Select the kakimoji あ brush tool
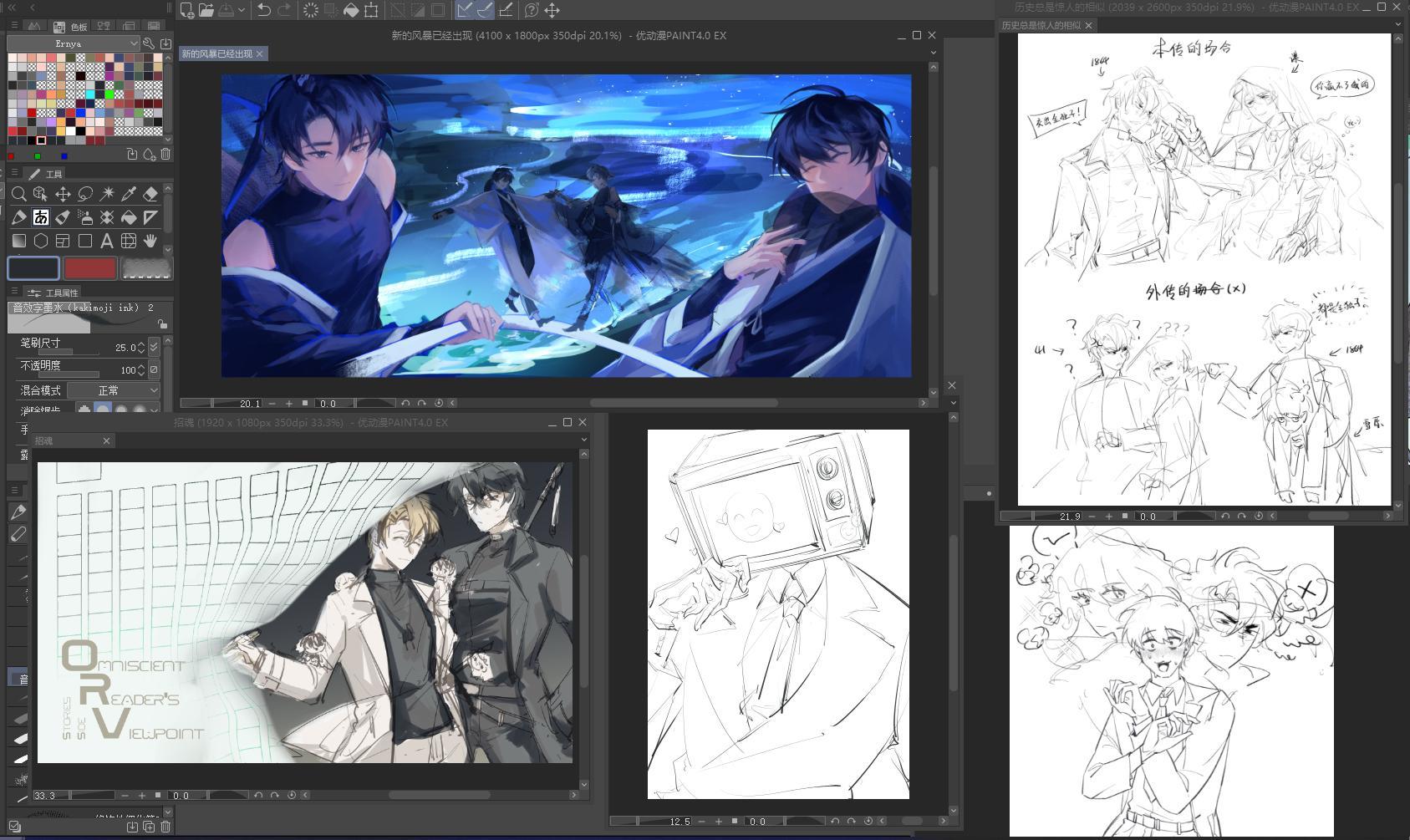The width and height of the screenshot is (1410, 840). click(40, 217)
